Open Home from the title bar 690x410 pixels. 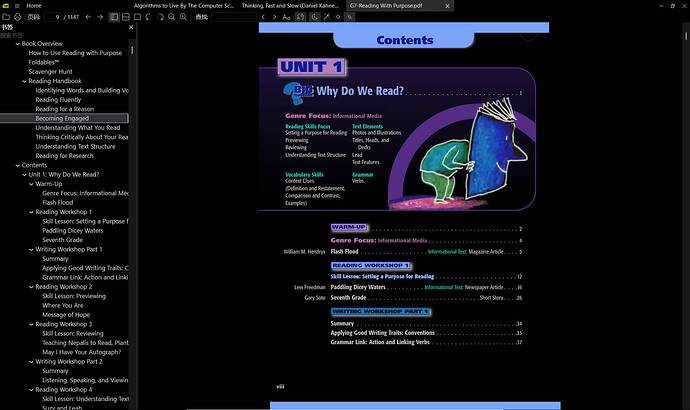pyautogui.click(x=34, y=6)
